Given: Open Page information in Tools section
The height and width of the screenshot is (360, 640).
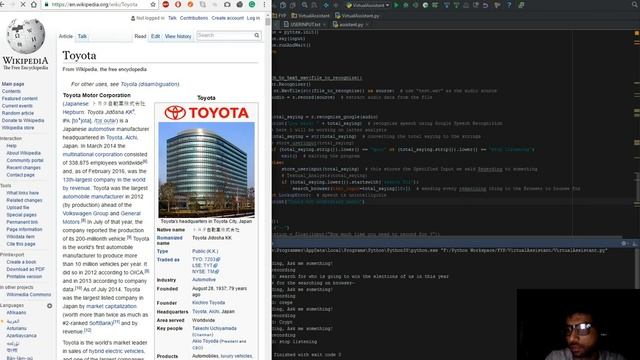Looking at the screenshot, I should pyautogui.click(x=24, y=229).
